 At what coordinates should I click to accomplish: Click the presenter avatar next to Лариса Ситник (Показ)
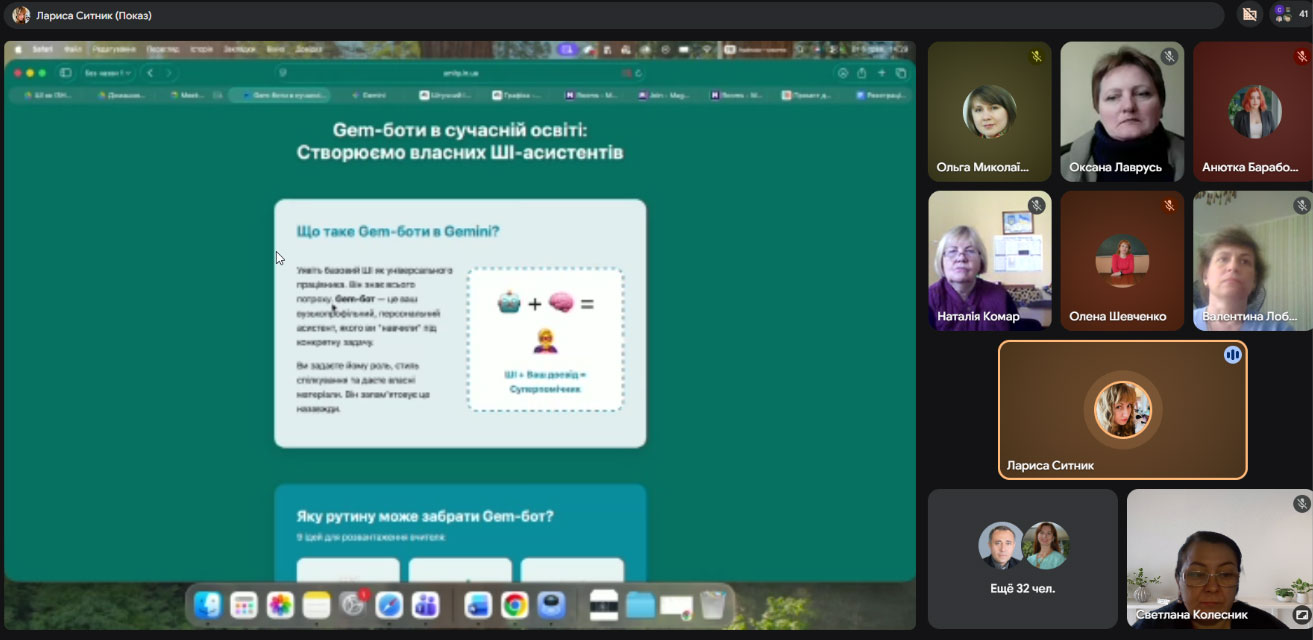pyautogui.click(x=21, y=15)
